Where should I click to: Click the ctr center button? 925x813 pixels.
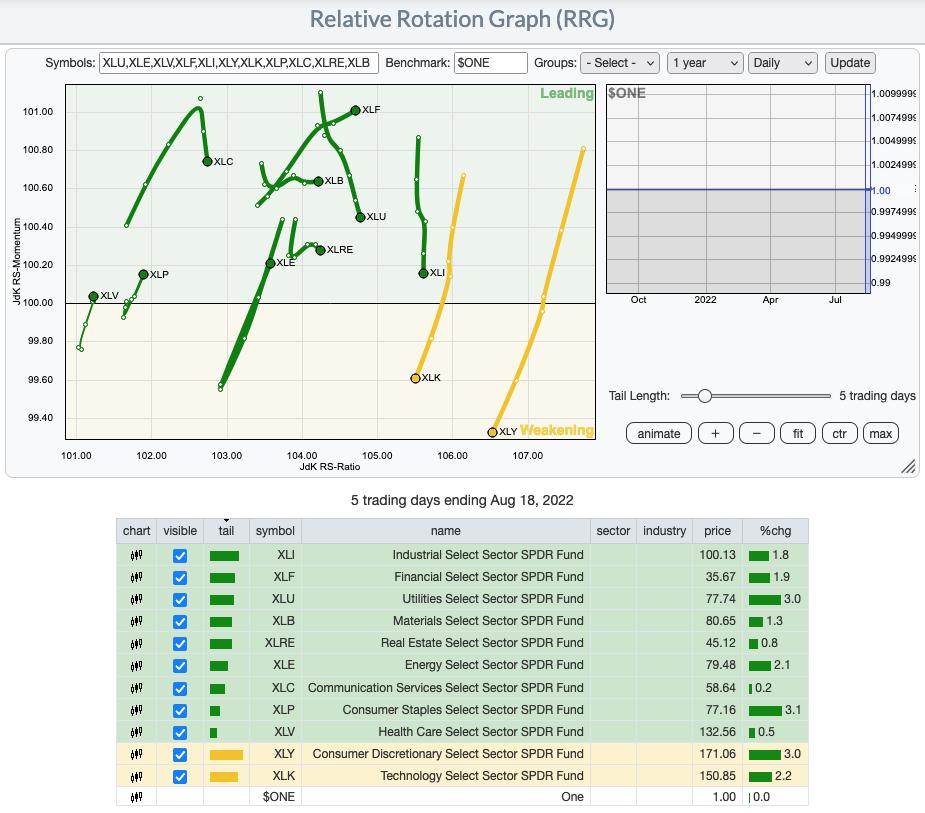(839, 434)
